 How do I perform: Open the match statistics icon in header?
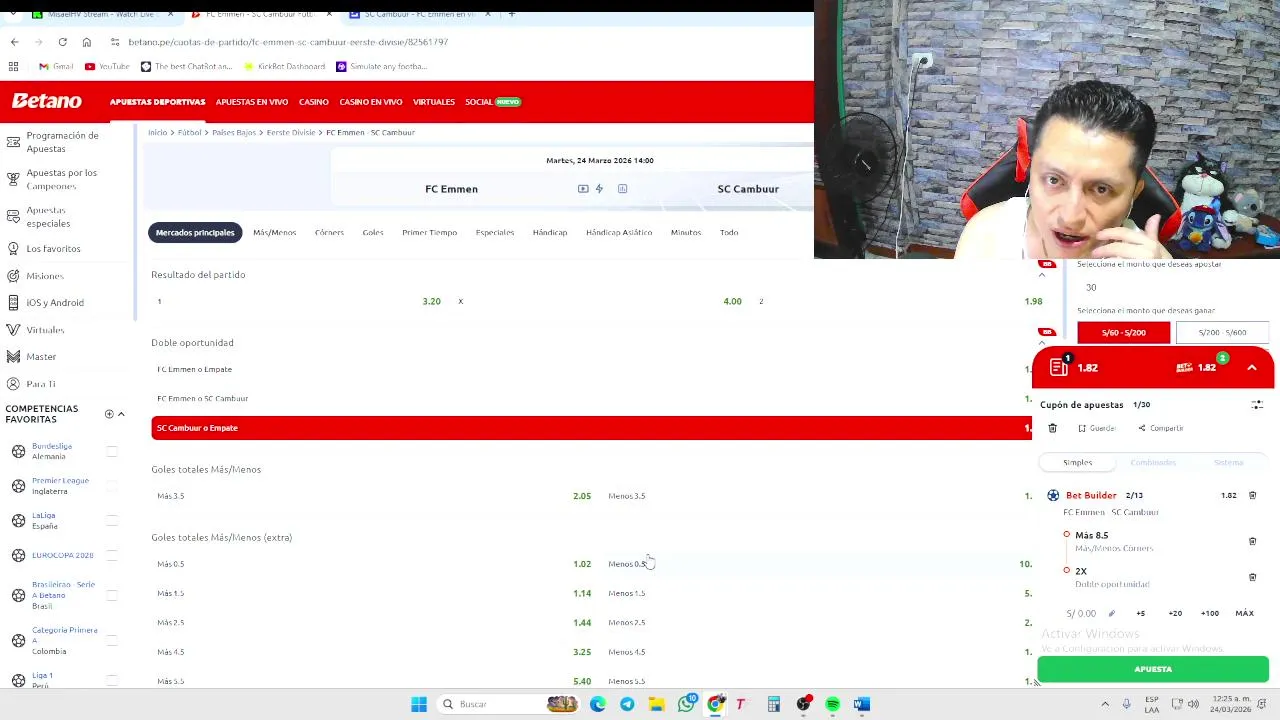pyautogui.click(x=622, y=189)
